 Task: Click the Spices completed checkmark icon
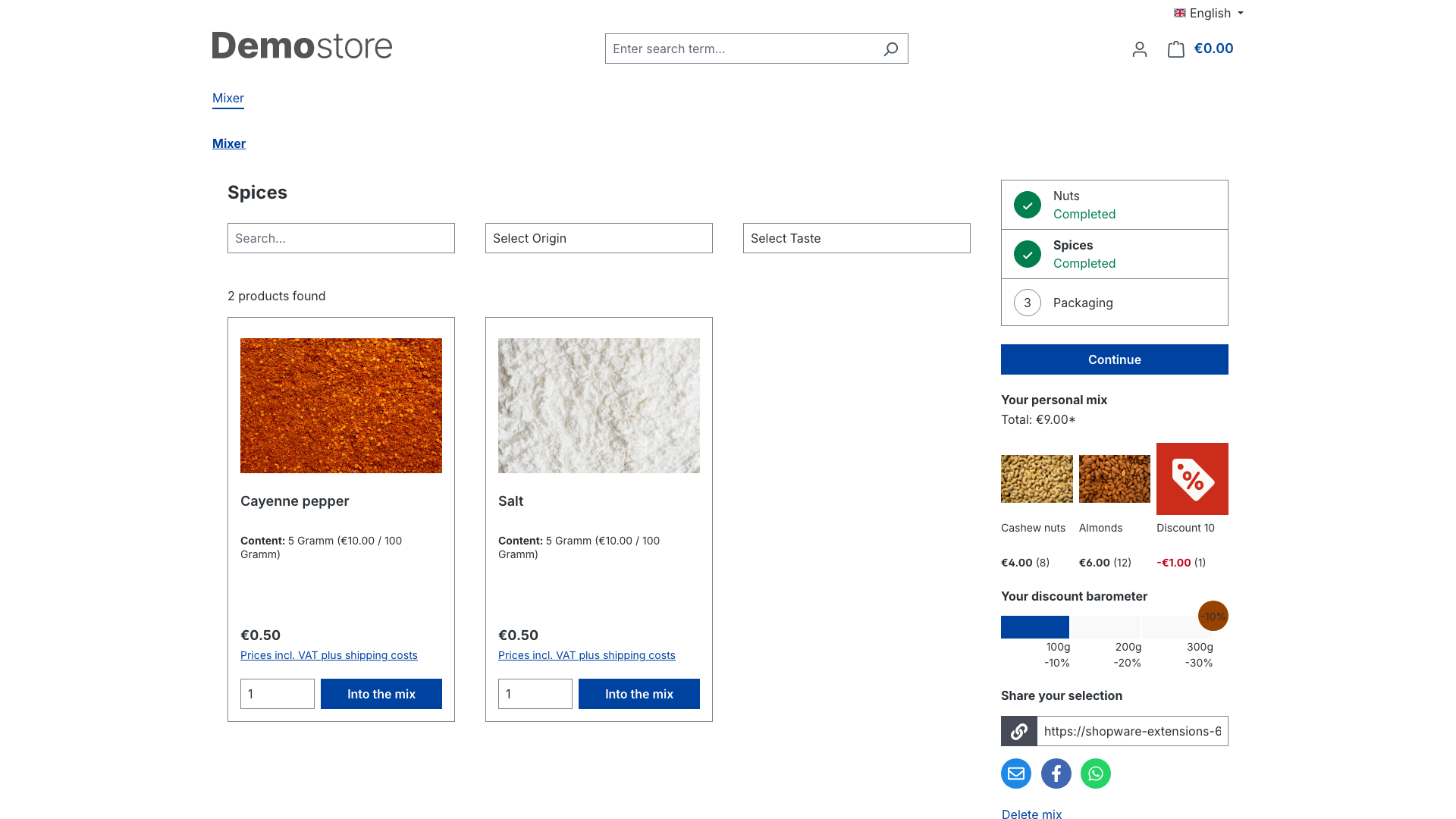pos(1028,254)
